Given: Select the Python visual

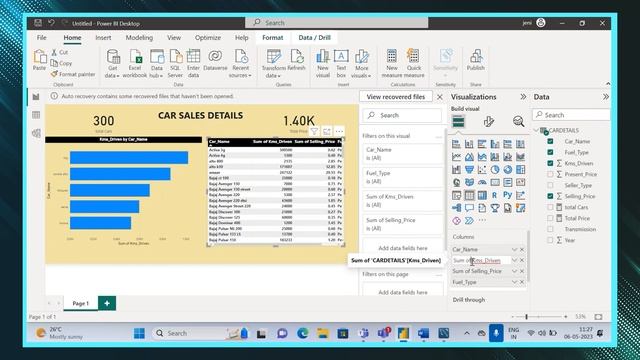Looking at the screenshot, I should click(x=507, y=195).
